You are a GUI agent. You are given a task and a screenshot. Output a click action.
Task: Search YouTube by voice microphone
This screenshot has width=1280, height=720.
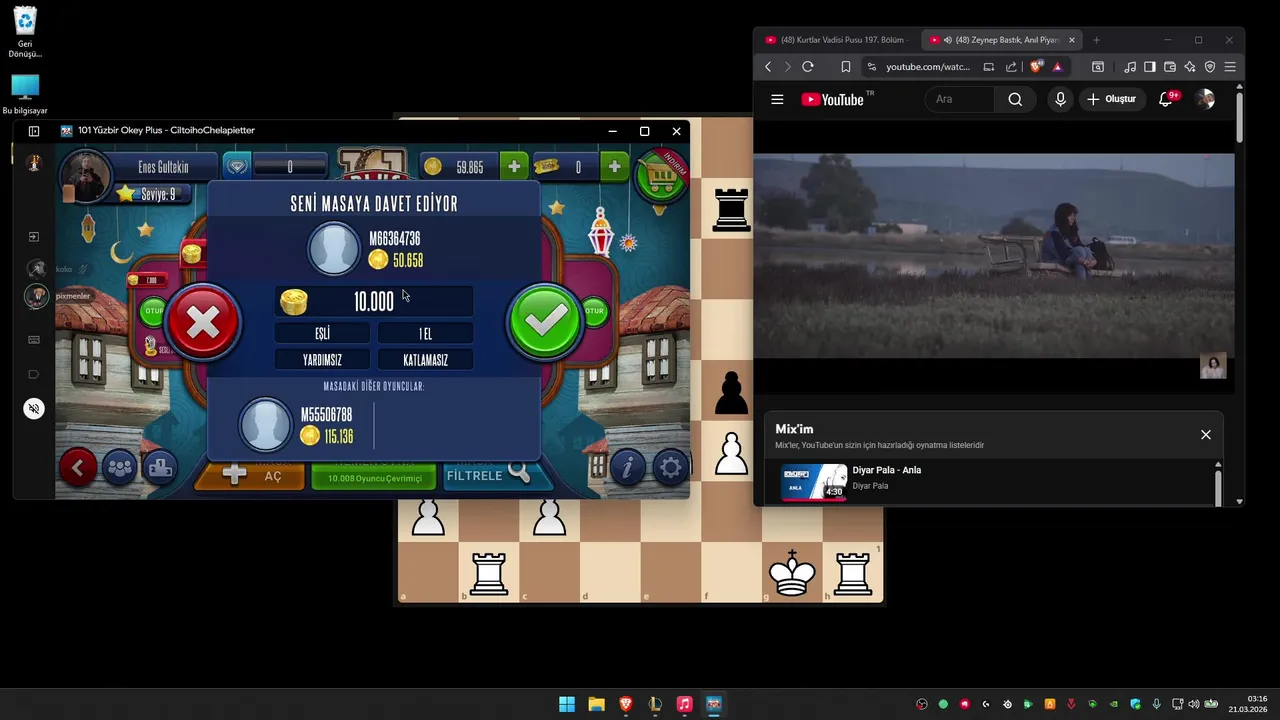coord(1060,99)
